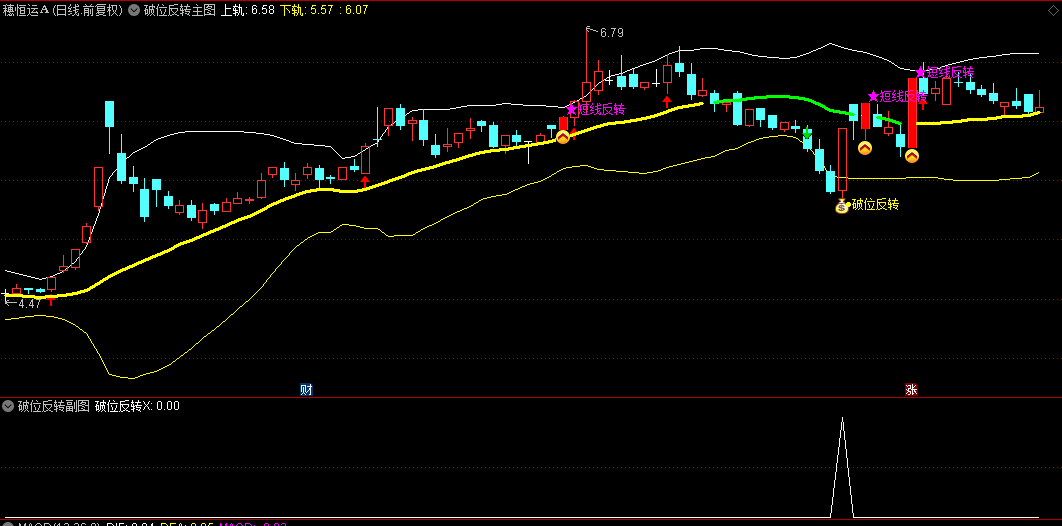Click the money bag 破位反转 signal icon
Viewport: 1062px width, 526px height.
pyautogui.click(x=842, y=206)
